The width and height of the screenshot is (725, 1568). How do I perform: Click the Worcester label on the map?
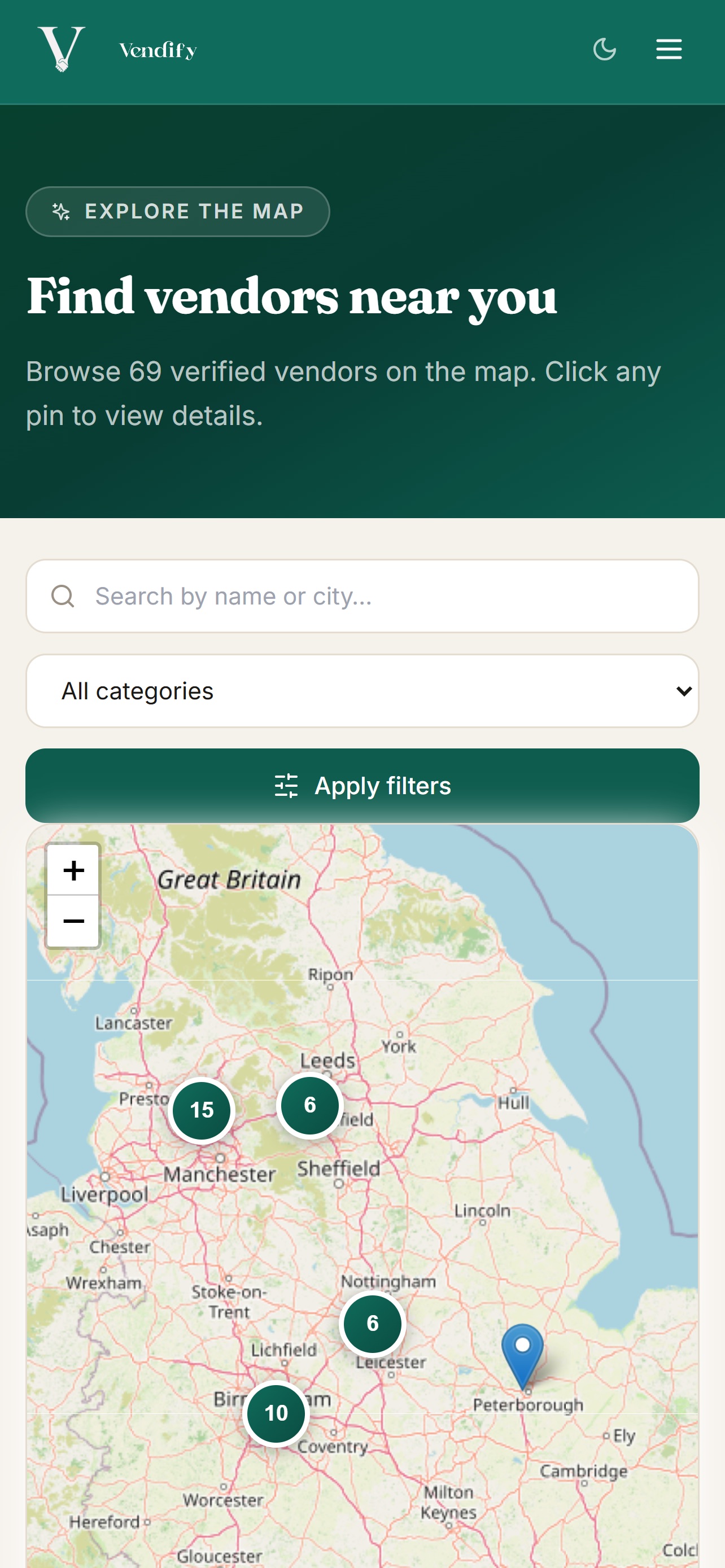point(224,1500)
